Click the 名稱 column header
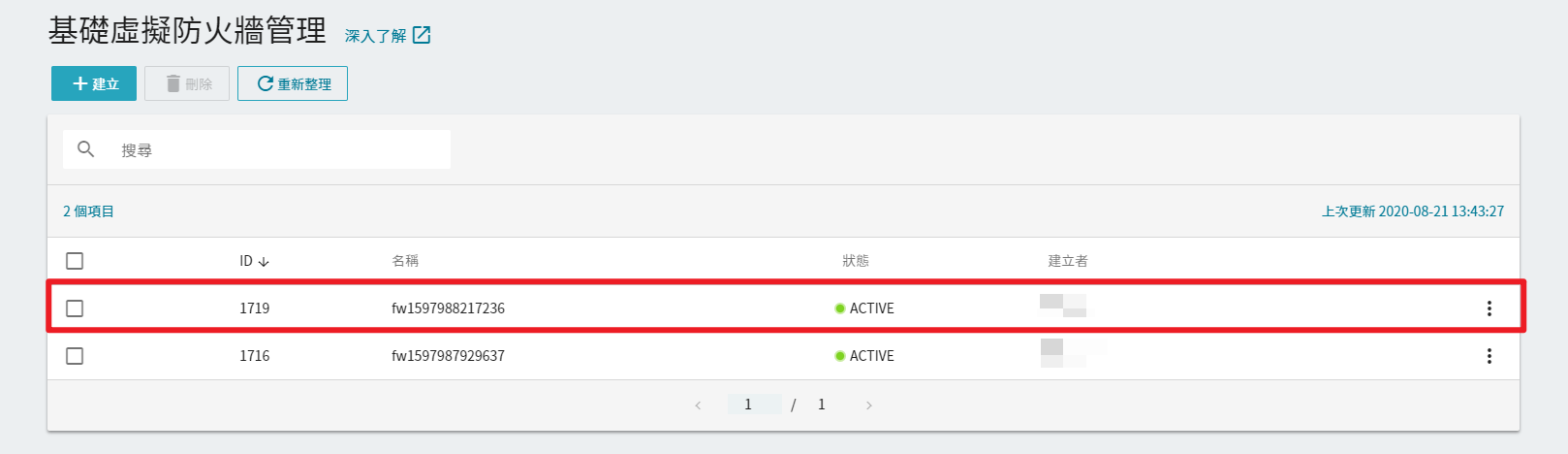 coord(405,261)
